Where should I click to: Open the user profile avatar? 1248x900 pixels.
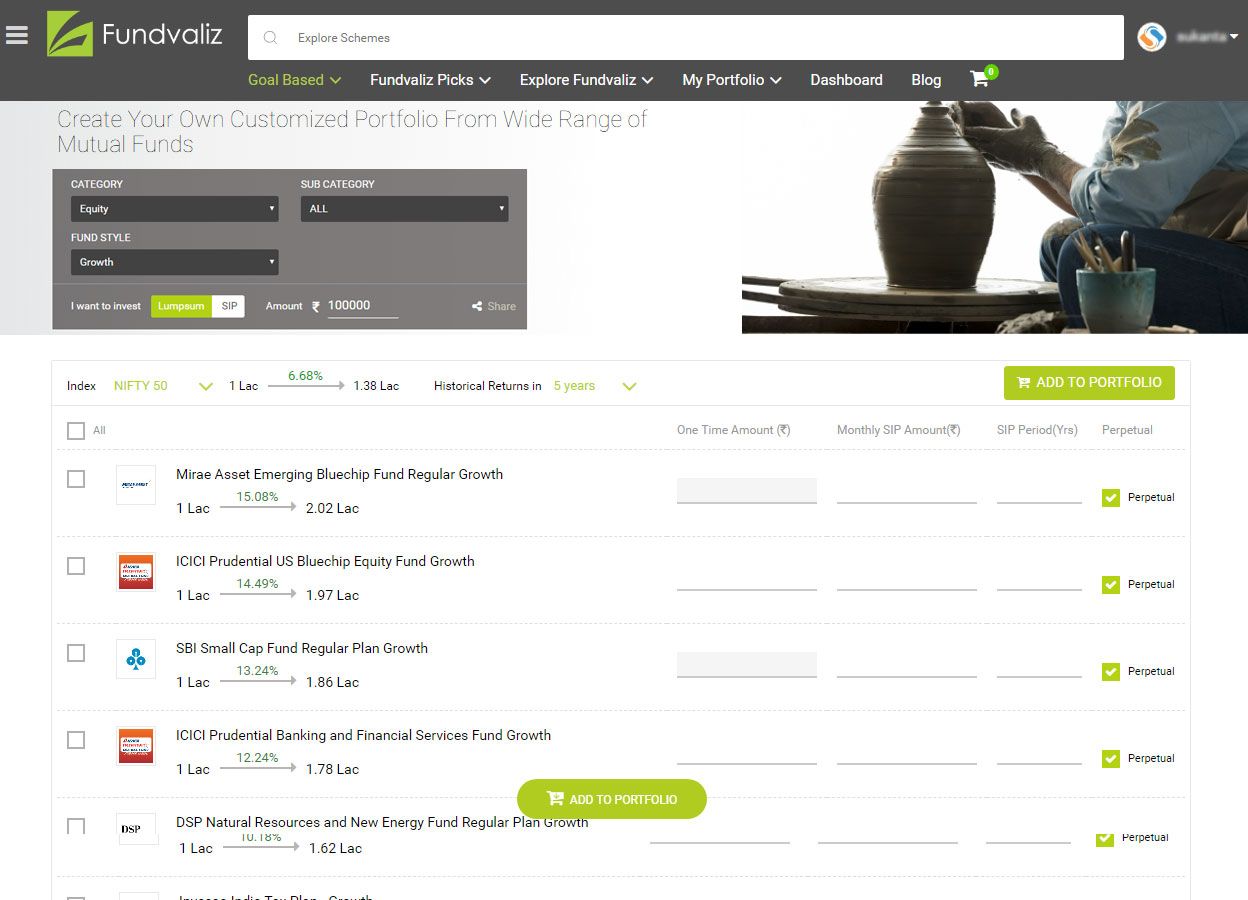click(x=1152, y=37)
